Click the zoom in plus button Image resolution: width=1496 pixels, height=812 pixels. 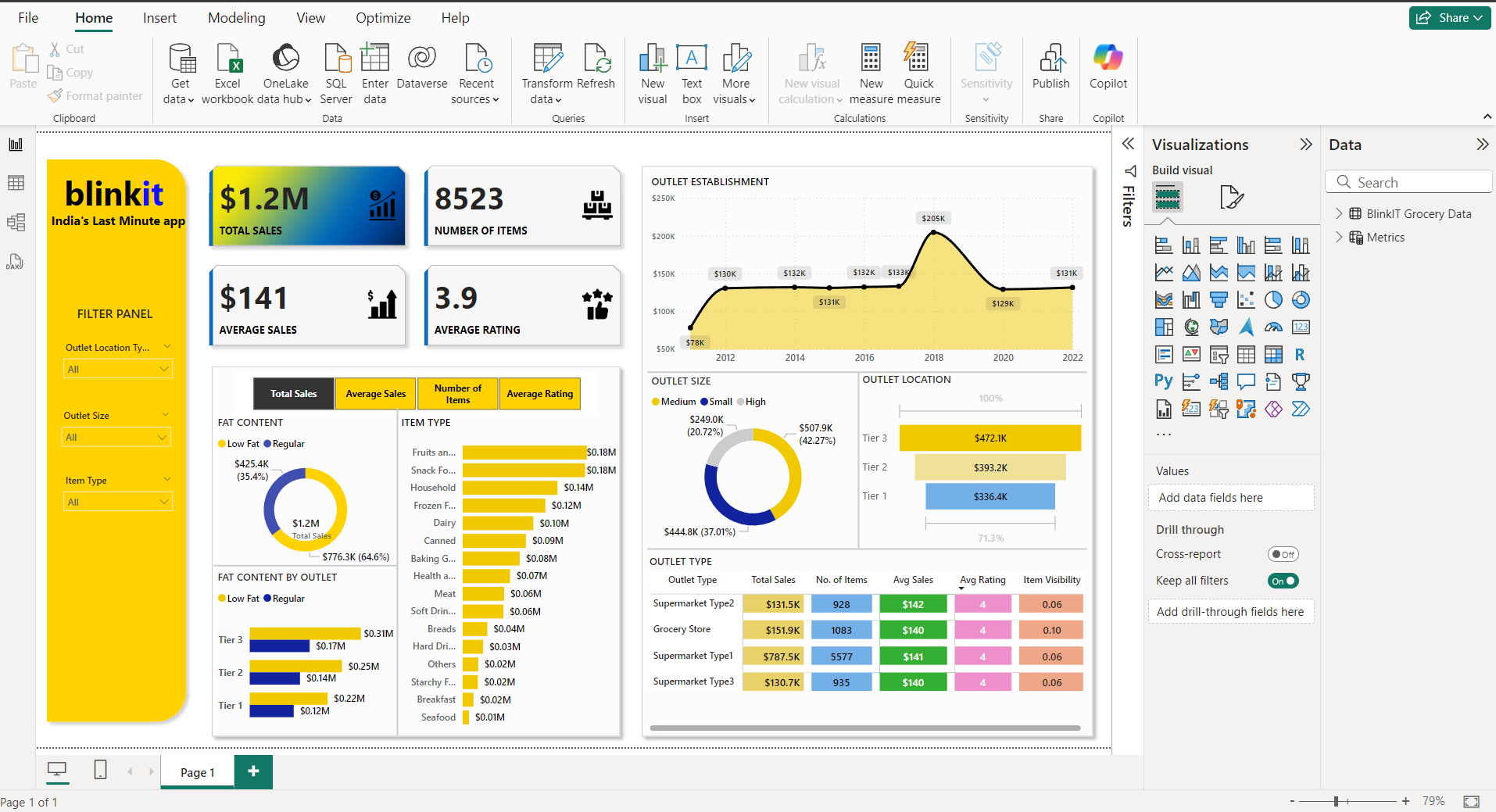(1405, 801)
